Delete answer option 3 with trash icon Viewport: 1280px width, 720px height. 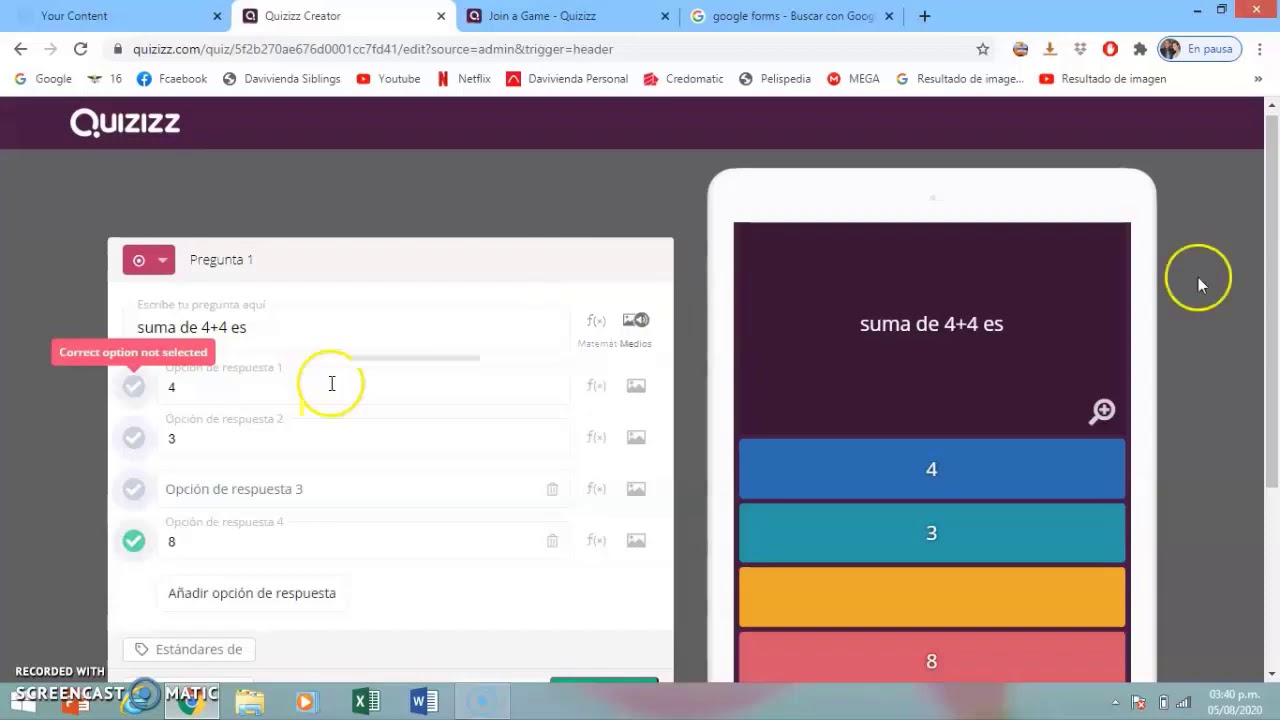552,489
